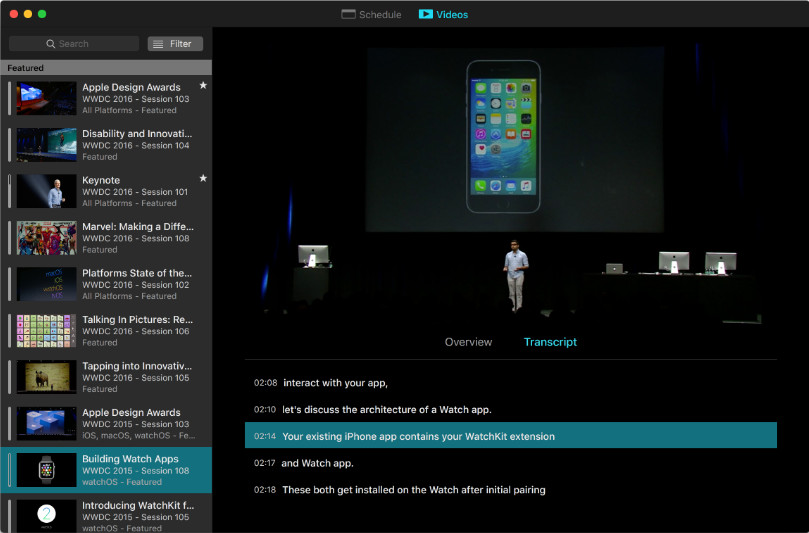Select 'Tapping into Innovativ...' title text
Screen dimensions: 809x533
pos(137,366)
